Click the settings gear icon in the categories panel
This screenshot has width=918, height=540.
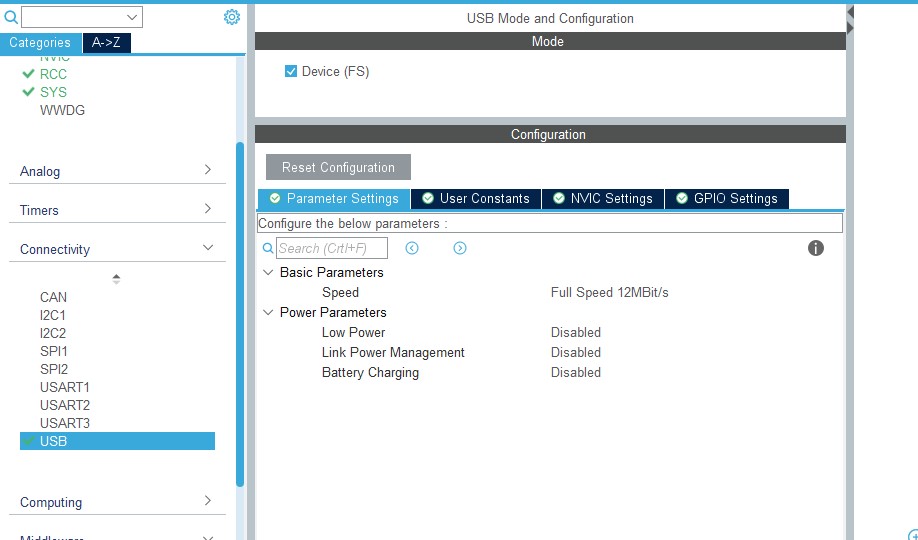(231, 17)
